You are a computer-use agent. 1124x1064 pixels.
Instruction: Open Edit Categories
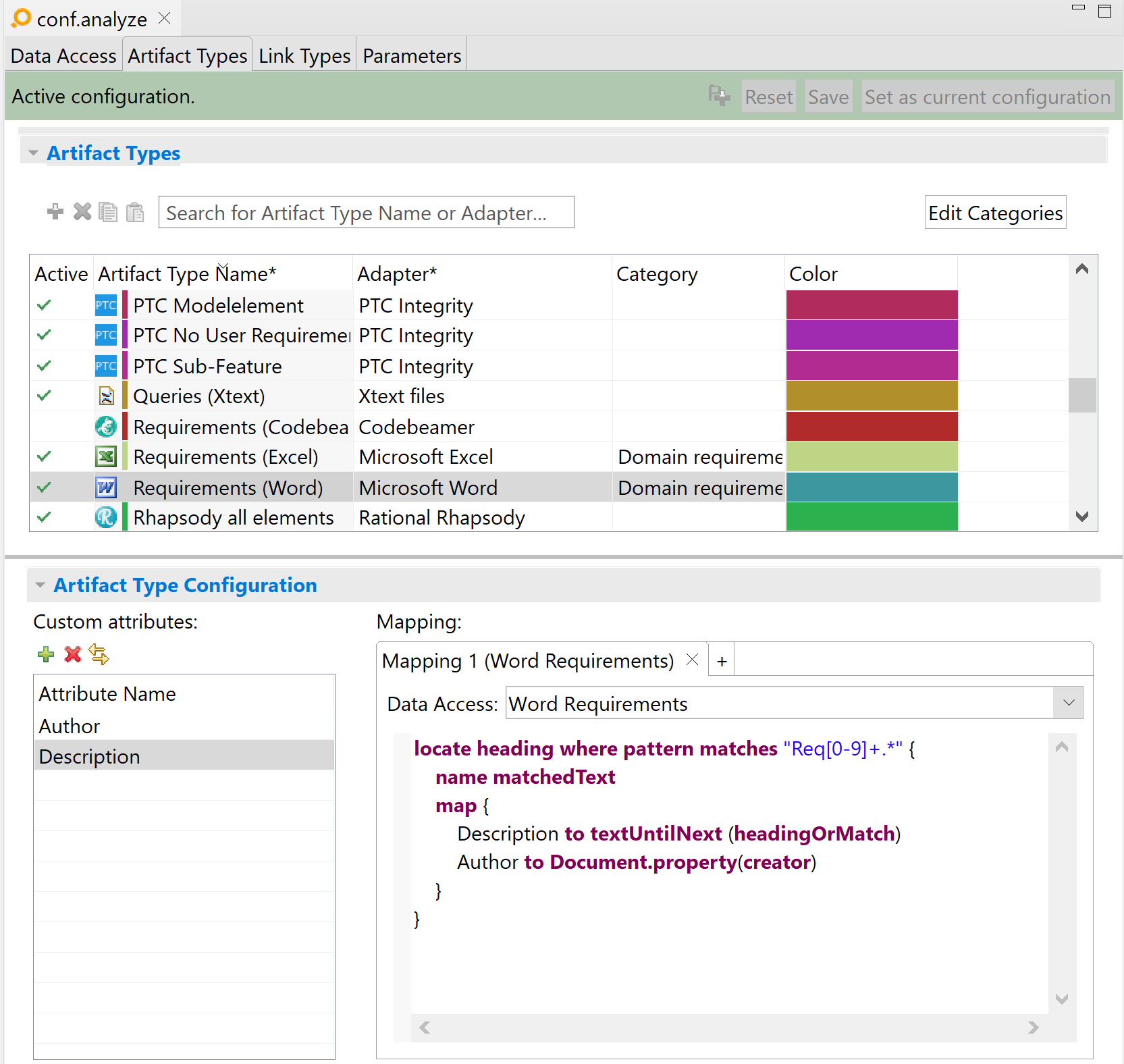pyautogui.click(x=995, y=213)
